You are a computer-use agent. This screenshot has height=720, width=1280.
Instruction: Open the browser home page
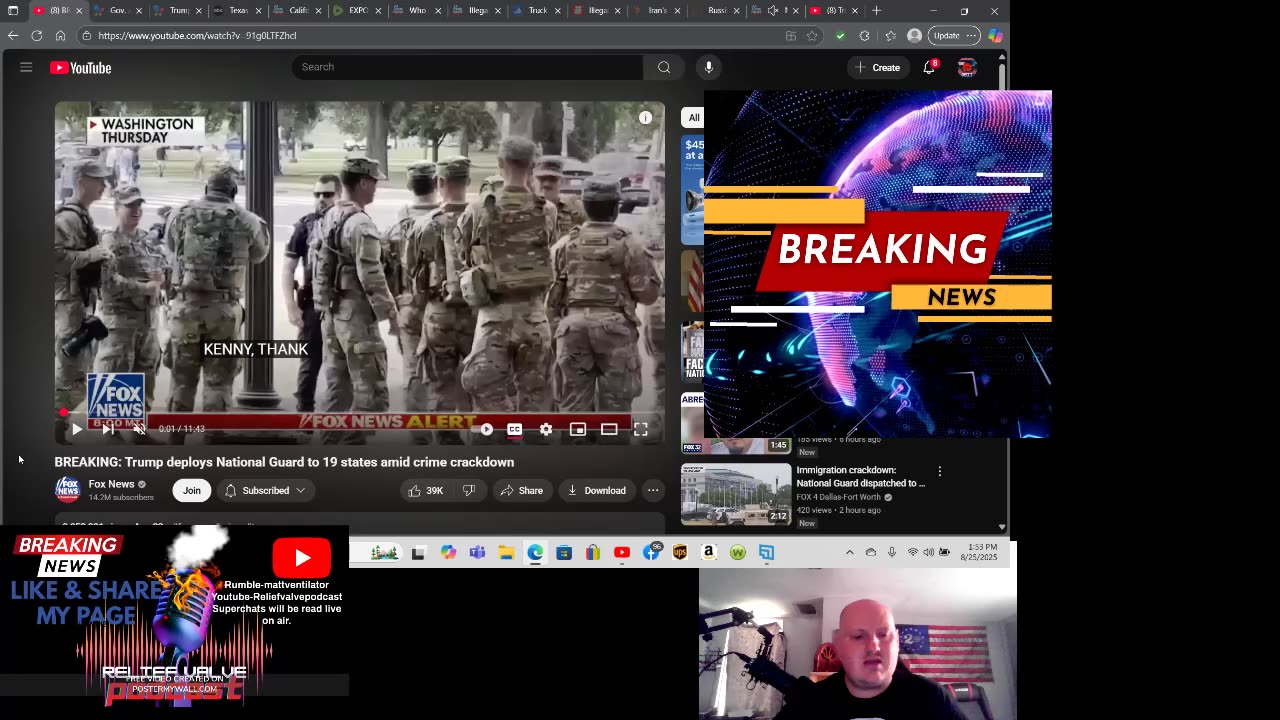point(60,35)
